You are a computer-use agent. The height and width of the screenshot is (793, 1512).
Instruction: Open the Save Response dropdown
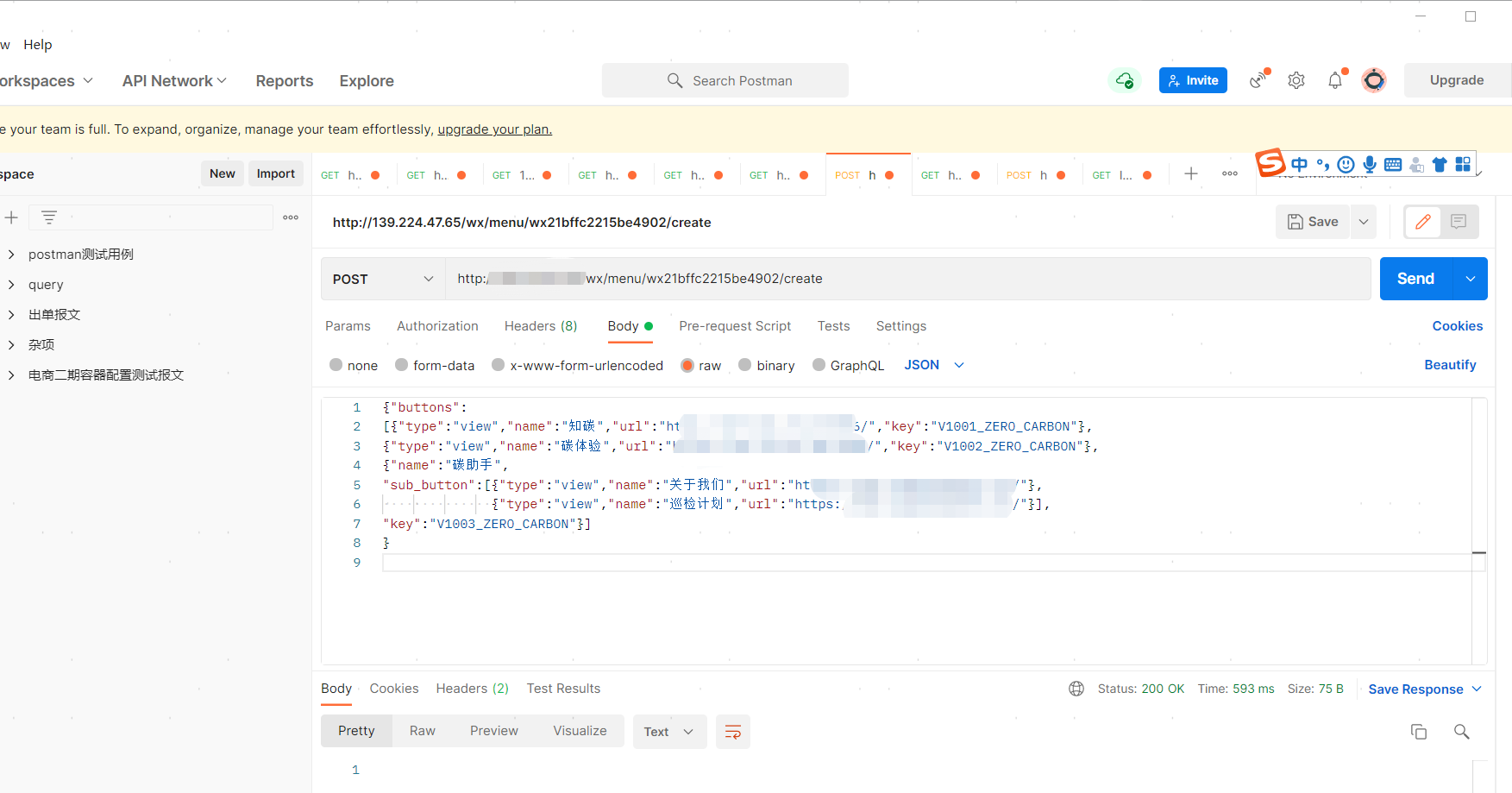tap(1425, 689)
